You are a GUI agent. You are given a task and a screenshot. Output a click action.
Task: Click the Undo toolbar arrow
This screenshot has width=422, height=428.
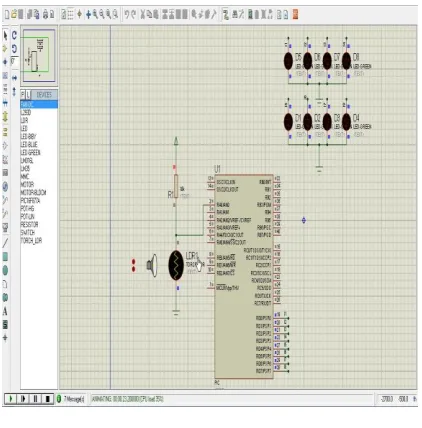coord(127,14)
